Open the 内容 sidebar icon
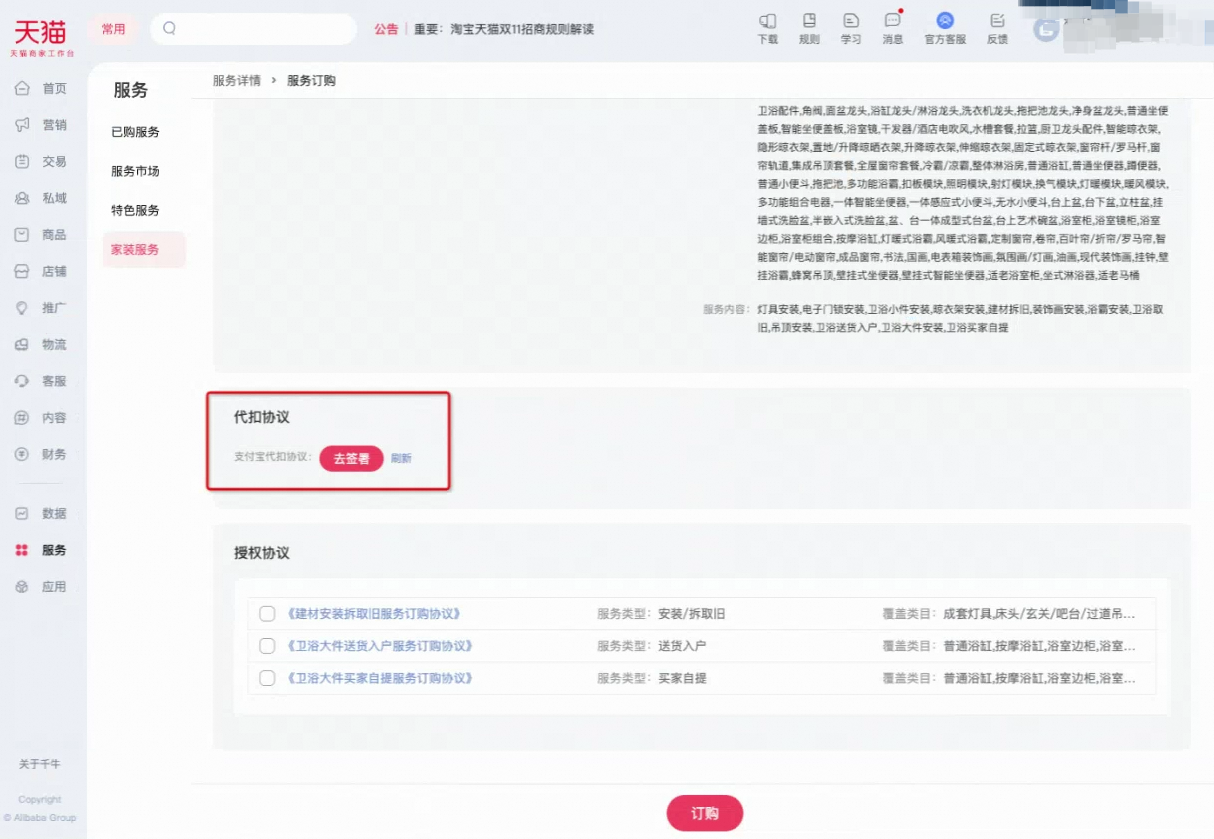This screenshot has width=1214, height=839. pos(22,418)
